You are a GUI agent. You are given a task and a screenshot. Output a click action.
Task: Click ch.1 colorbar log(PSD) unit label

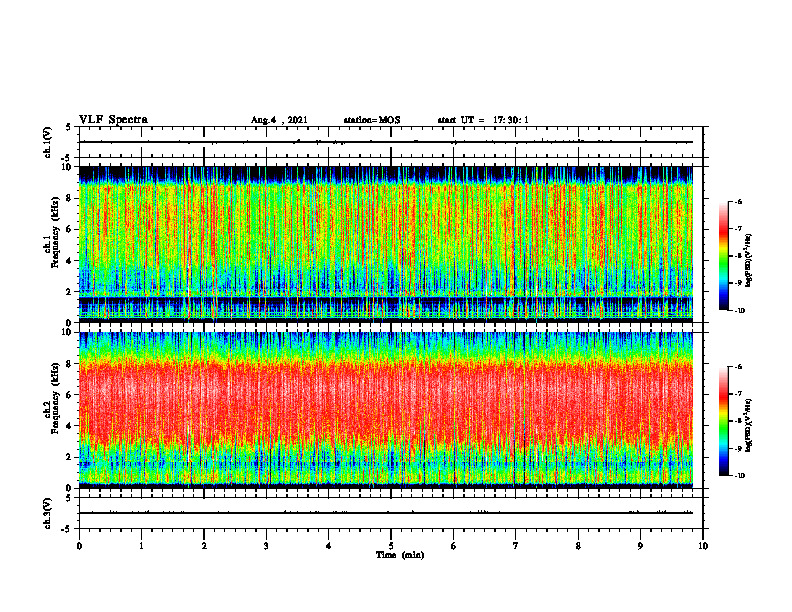(x=750, y=260)
